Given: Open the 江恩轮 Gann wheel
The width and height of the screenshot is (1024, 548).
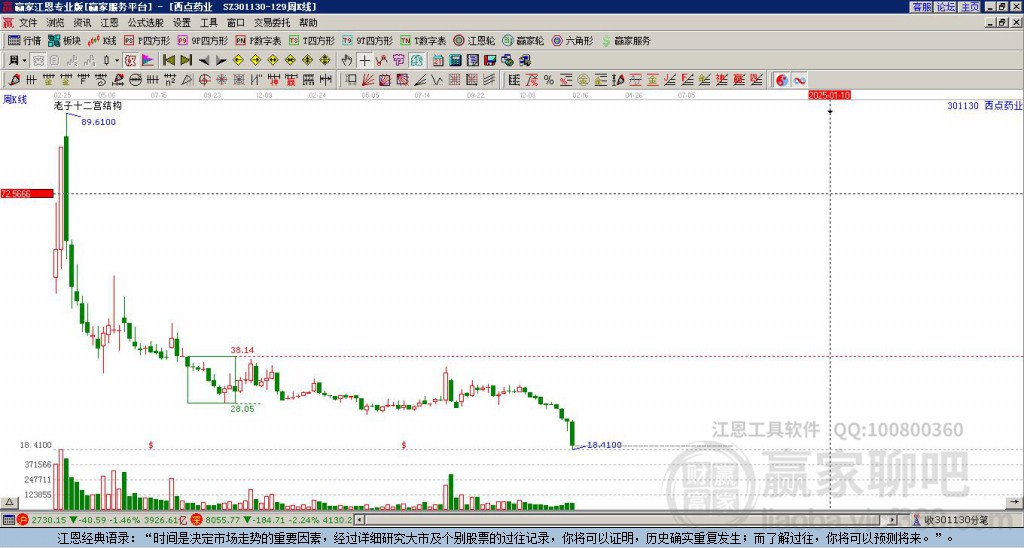Looking at the screenshot, I should (x=474, y=40).
